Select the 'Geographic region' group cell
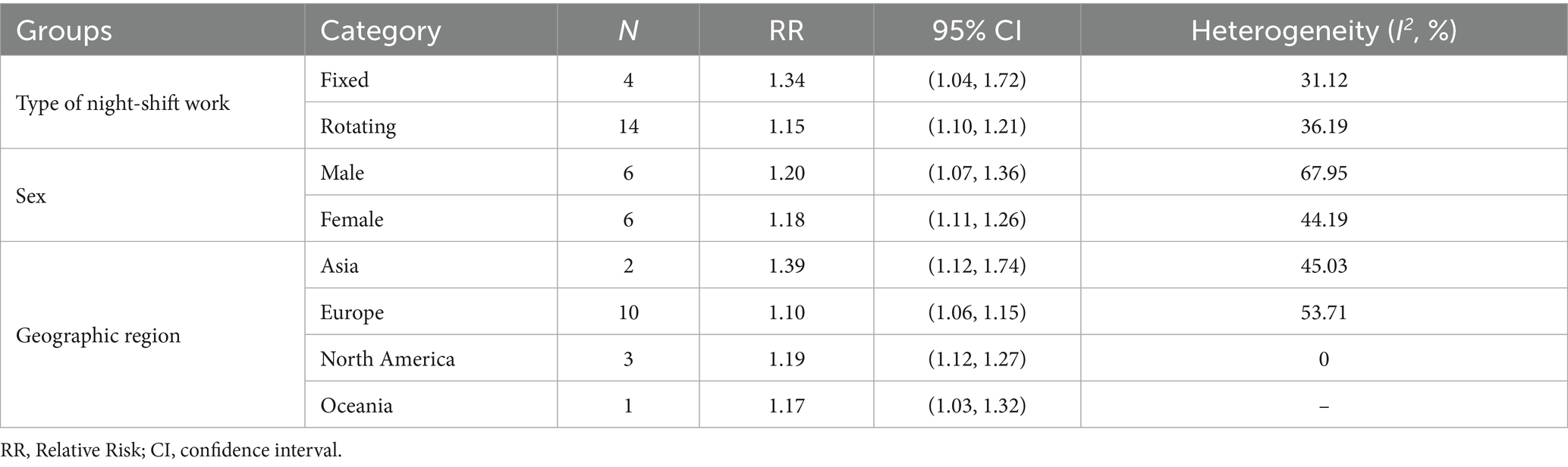1568x467 pixels. click(99, 335)
